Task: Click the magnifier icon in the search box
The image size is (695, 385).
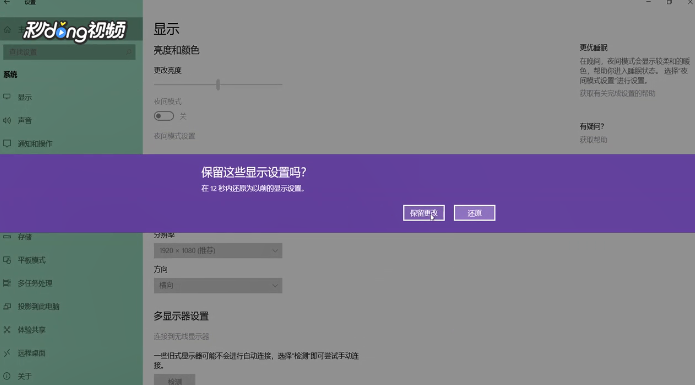Action: click(129, 52)
